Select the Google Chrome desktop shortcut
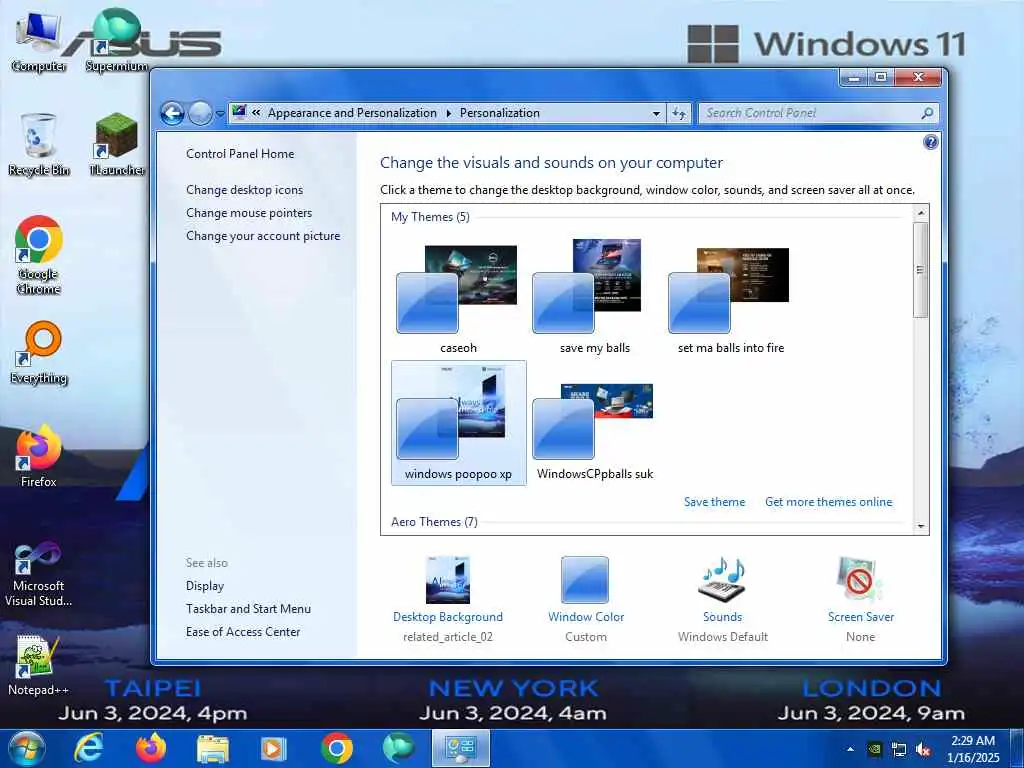The height and width of the screenshot is (768, 1024). pyautogui.click(x=39, y=255)
